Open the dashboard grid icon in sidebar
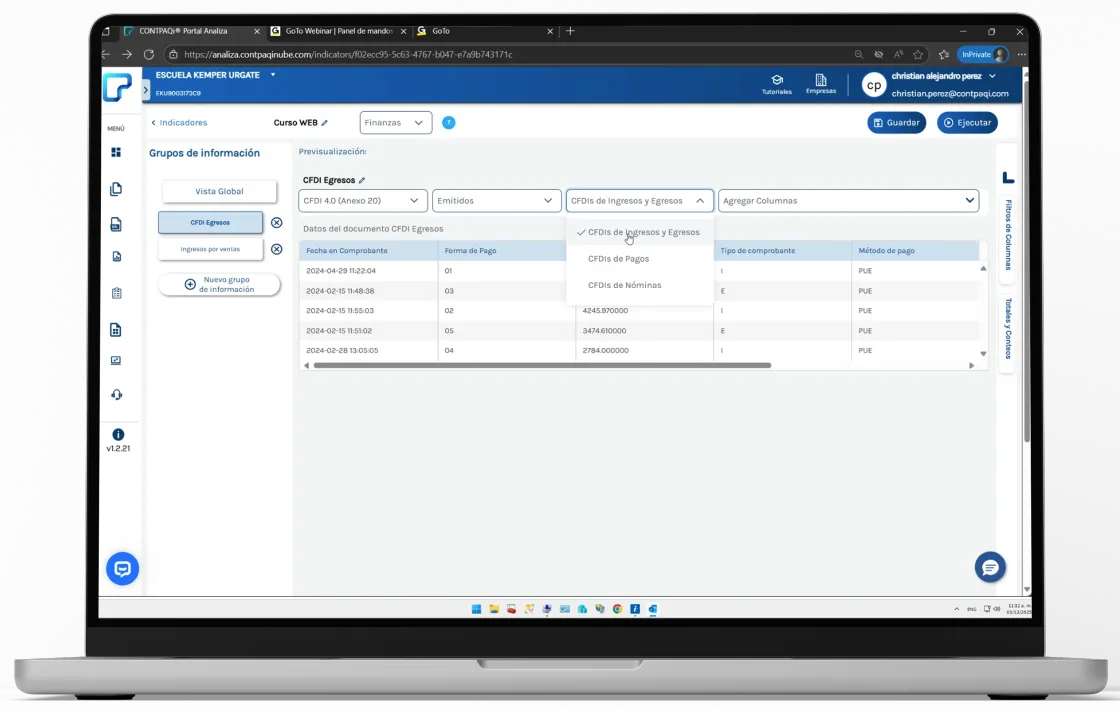Image resolution: width=1120 pixels, height=713 pixels. (116, 152)
